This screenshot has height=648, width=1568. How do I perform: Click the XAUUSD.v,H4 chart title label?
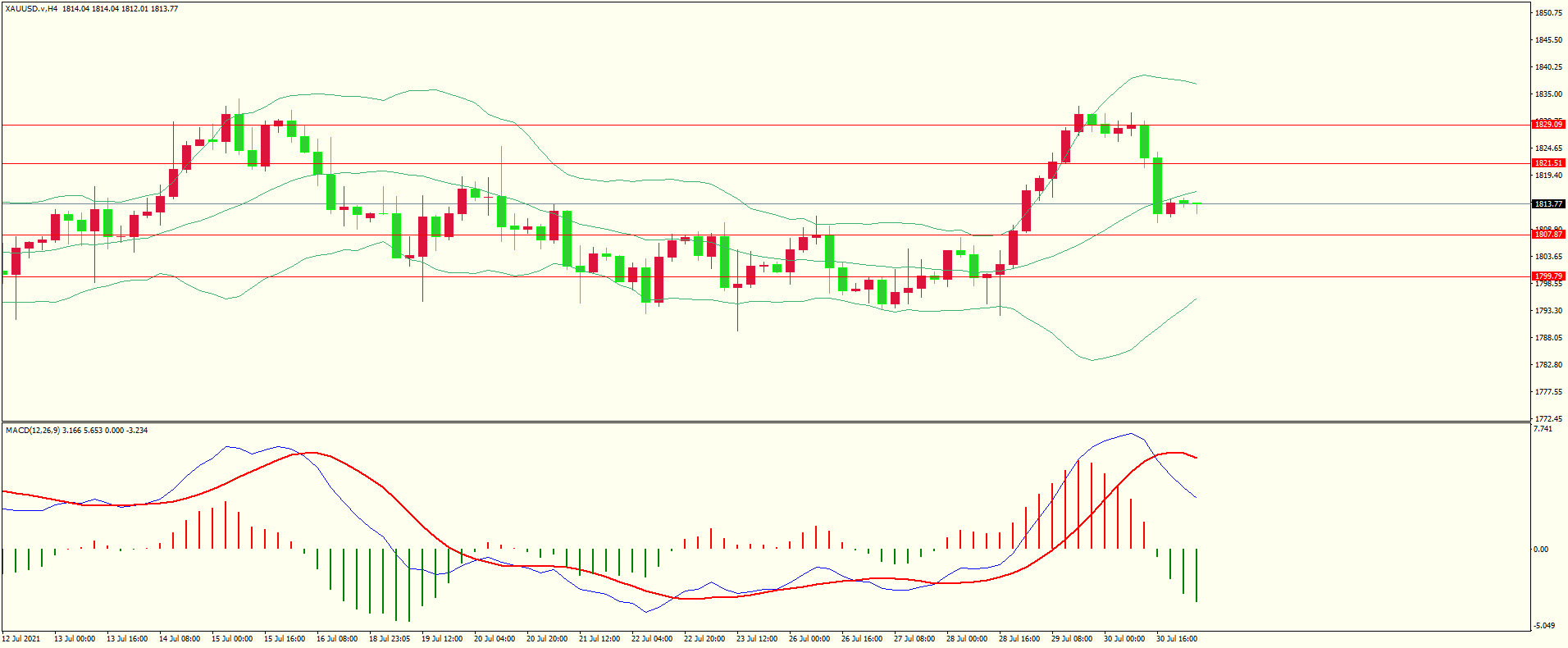pyautogui.click(x=30, y=9)
